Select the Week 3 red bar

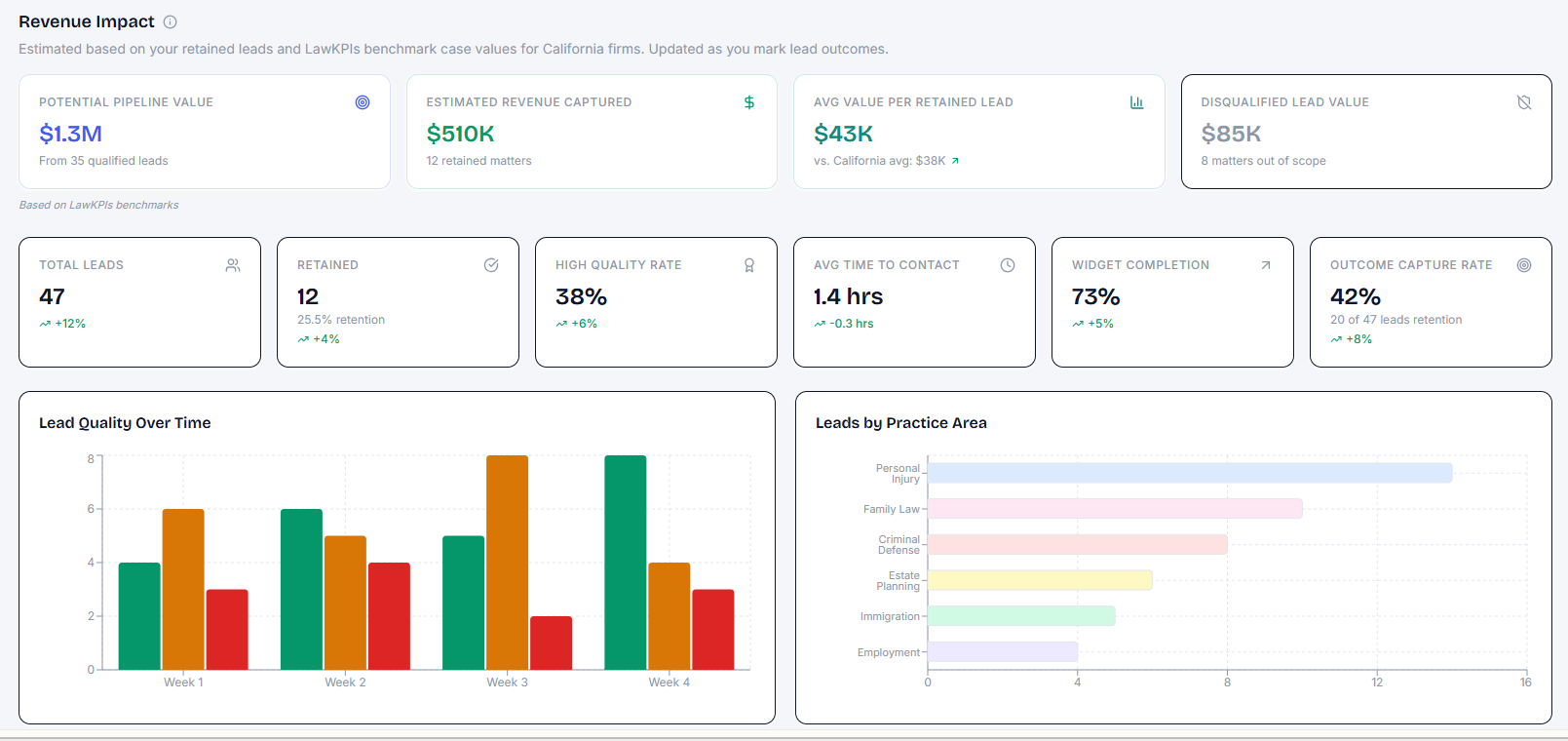552,643
